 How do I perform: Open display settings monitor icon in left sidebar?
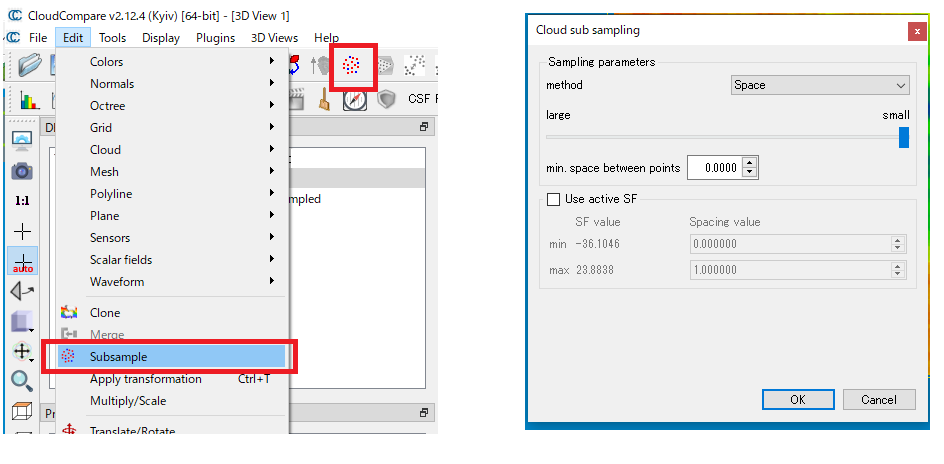coord(22,141)
